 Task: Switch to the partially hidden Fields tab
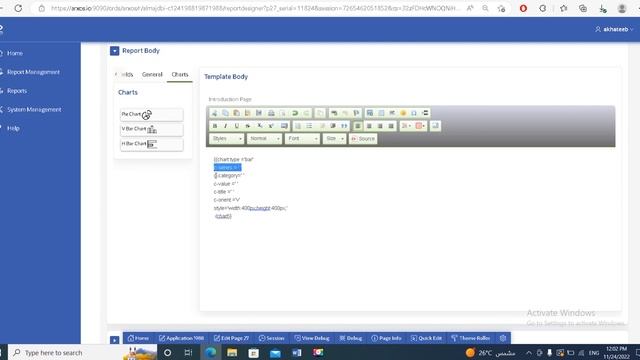click(127, 74)
